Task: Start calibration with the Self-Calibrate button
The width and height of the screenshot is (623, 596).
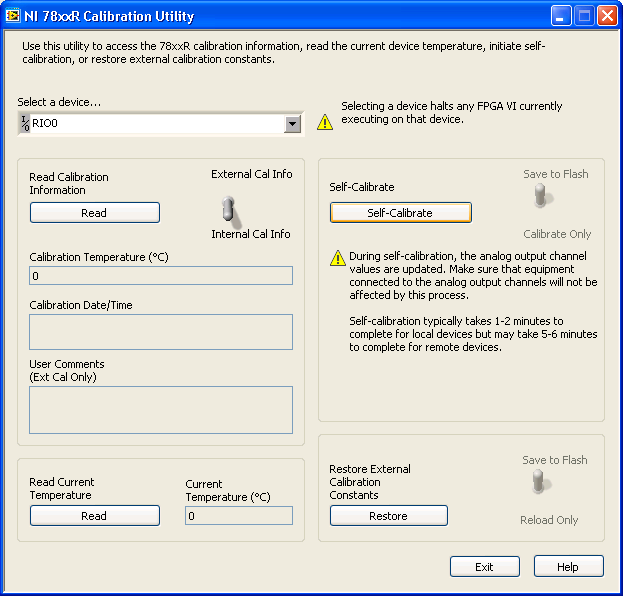Action: pos(400,213)
